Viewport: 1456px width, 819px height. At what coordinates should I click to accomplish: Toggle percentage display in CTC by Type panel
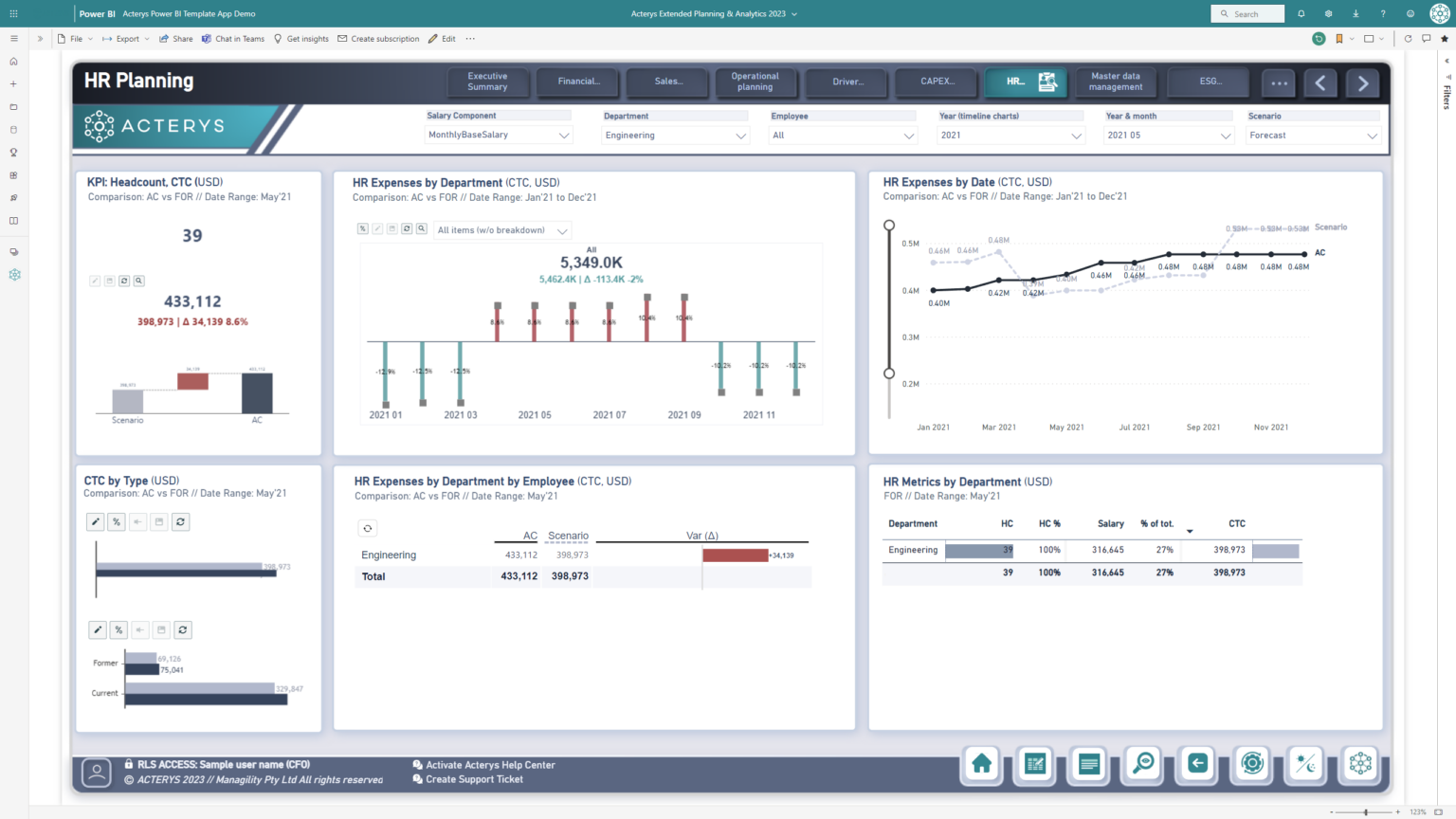tap(117, 521)
